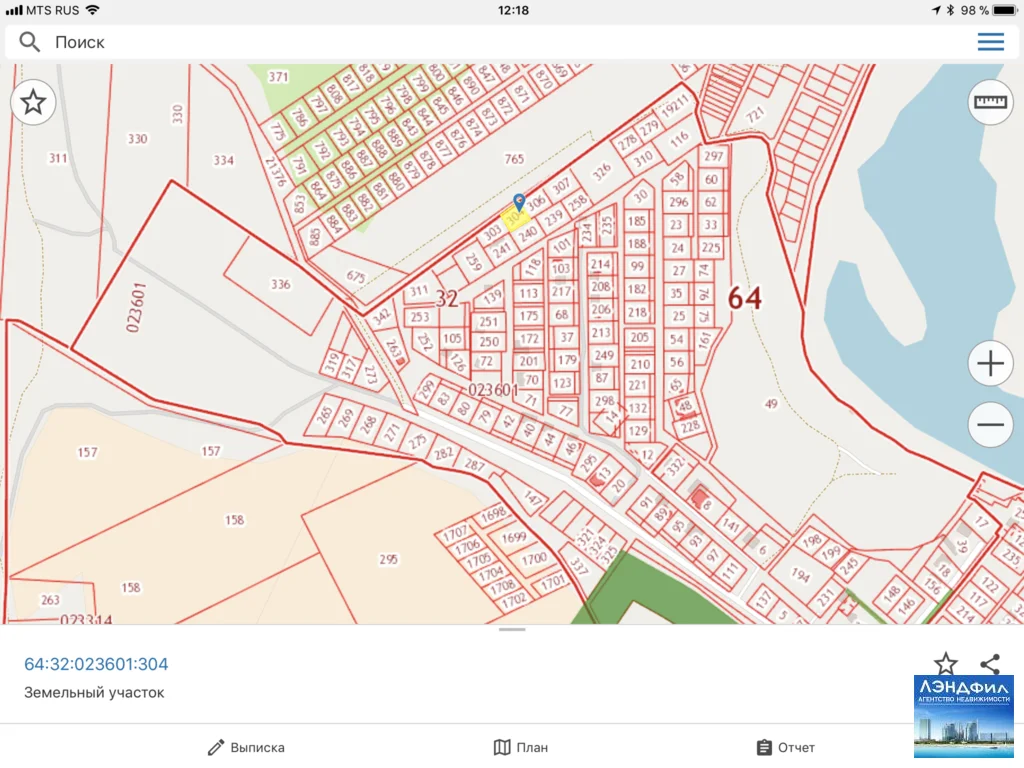Select parcel 675 on the map
Viewport: 1024px width, 768px height.
[355, 276]
